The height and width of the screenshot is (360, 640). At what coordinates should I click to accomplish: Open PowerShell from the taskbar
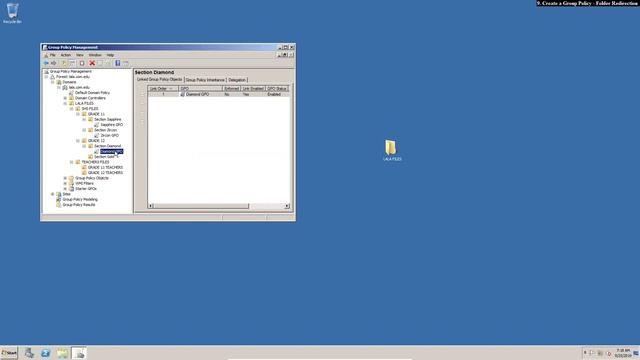click(x=45, y=353)
